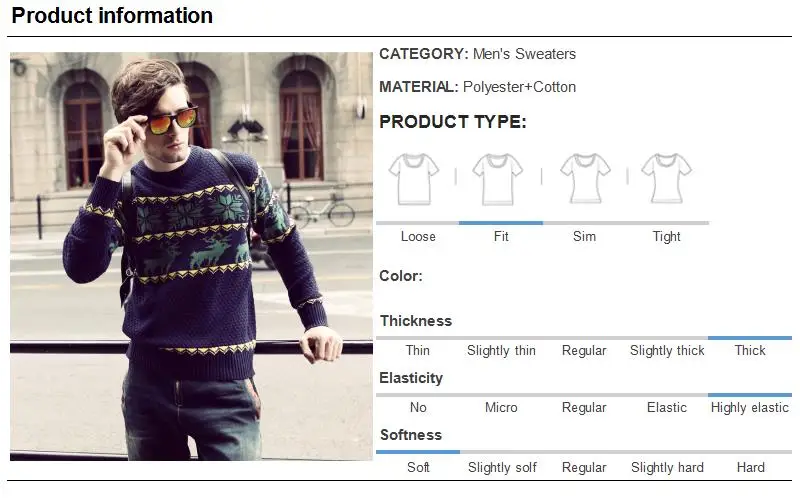Click the Slightly solf softness option
This screenshot has width=800, height=503.
point(502,467)
